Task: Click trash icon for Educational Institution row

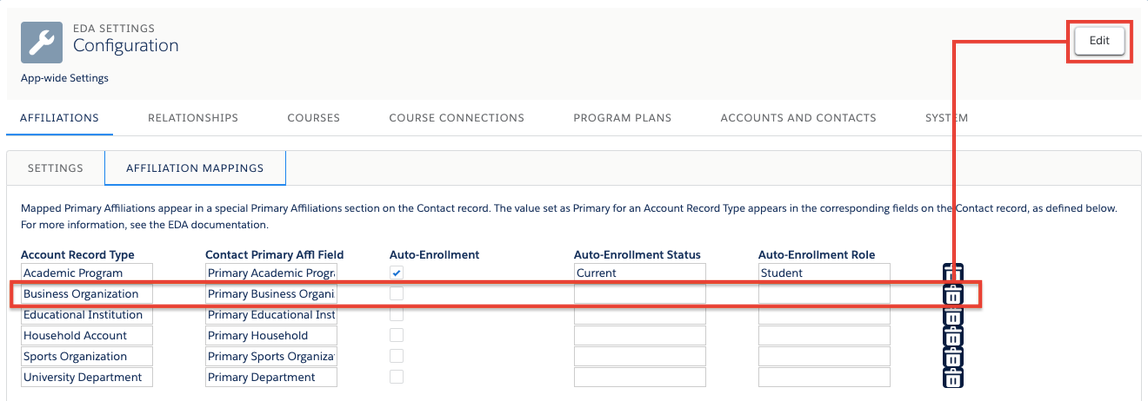Action: (x=953, y=316)
